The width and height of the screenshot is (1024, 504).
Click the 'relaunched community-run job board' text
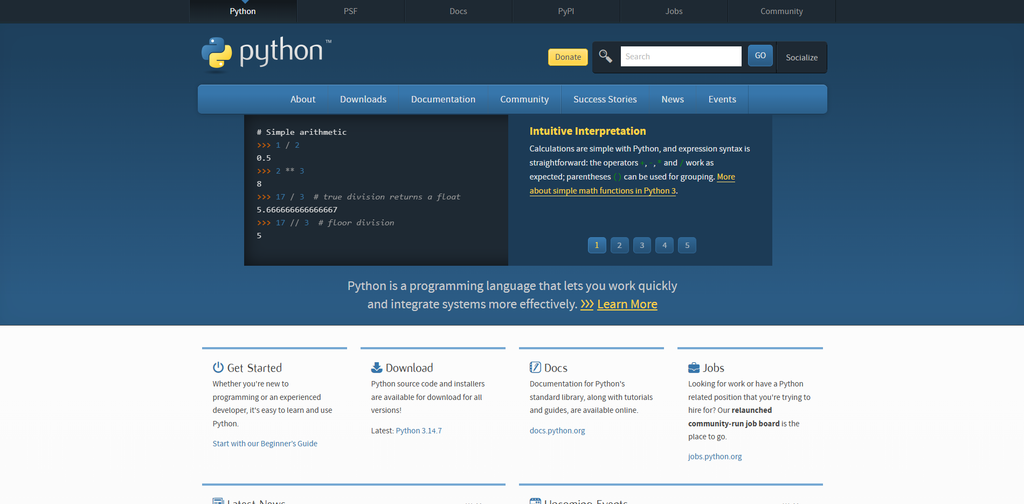click(x=734, y=417)
